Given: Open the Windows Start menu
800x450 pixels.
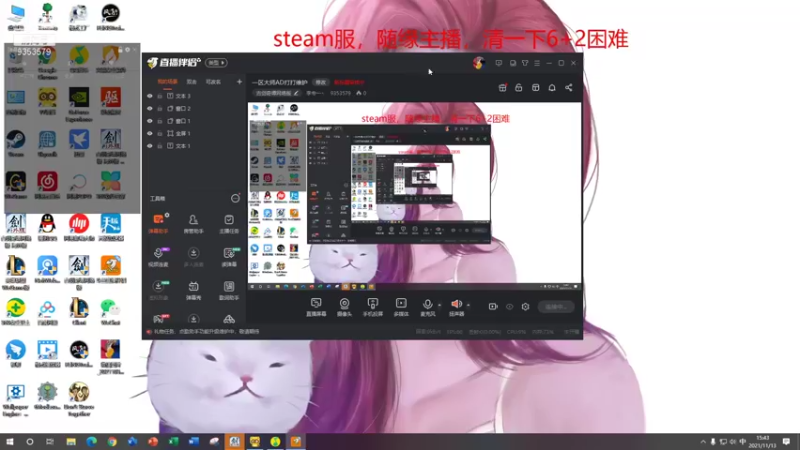Looking at the screenshot, I should point(9,441).
